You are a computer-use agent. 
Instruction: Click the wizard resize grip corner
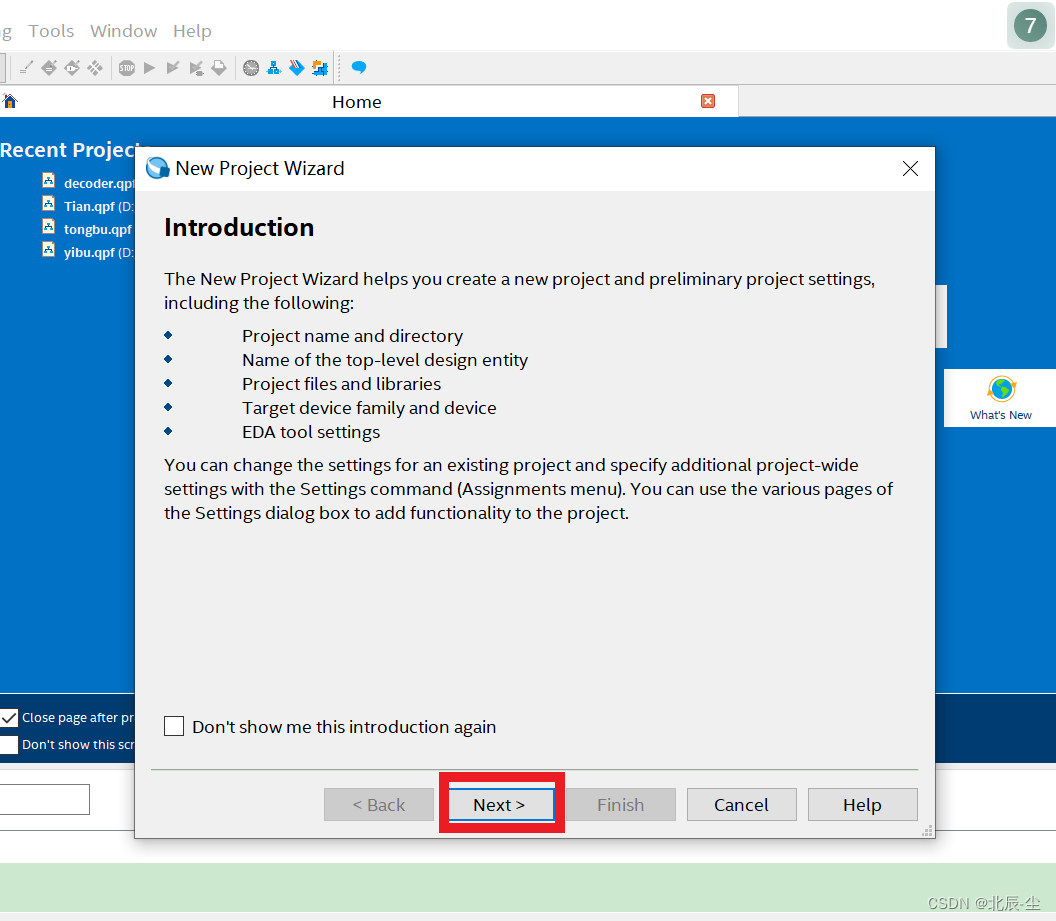tap(927, 831)
